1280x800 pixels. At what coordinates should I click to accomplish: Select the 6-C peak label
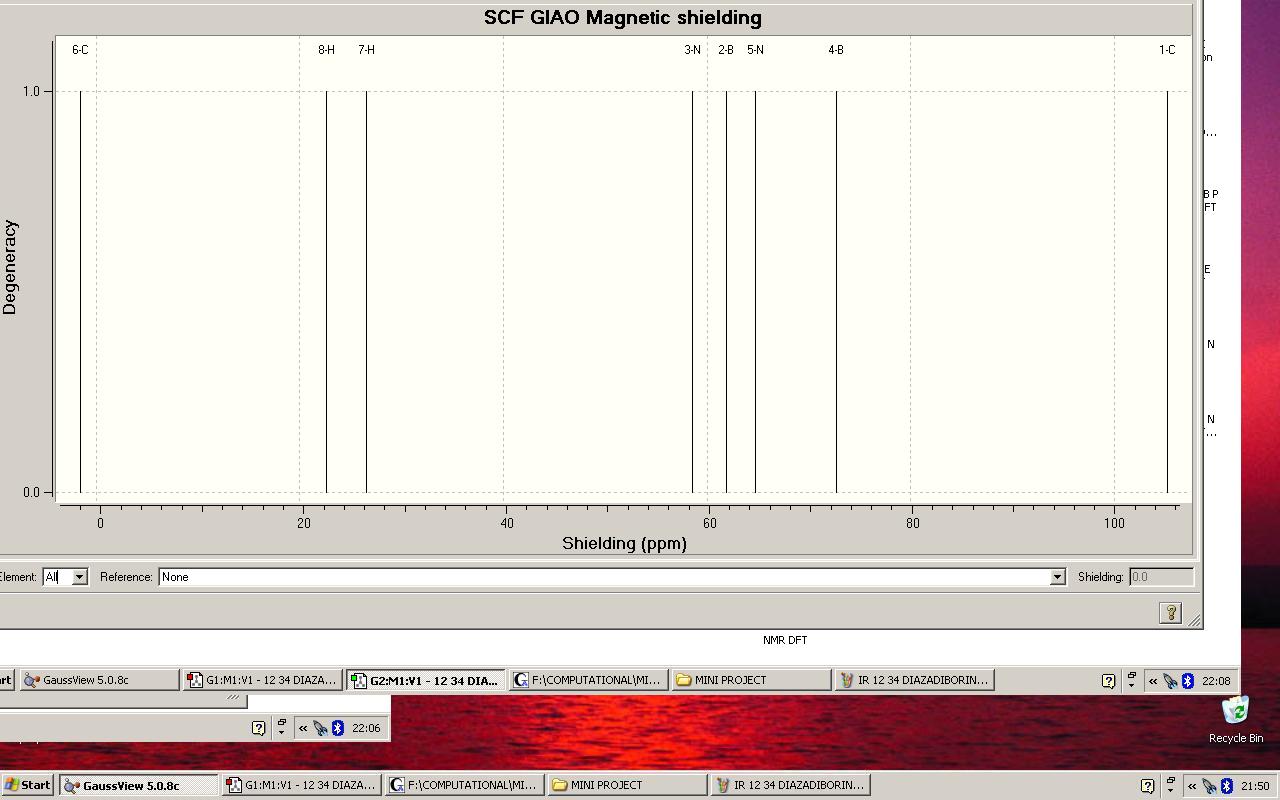[80, 50]
